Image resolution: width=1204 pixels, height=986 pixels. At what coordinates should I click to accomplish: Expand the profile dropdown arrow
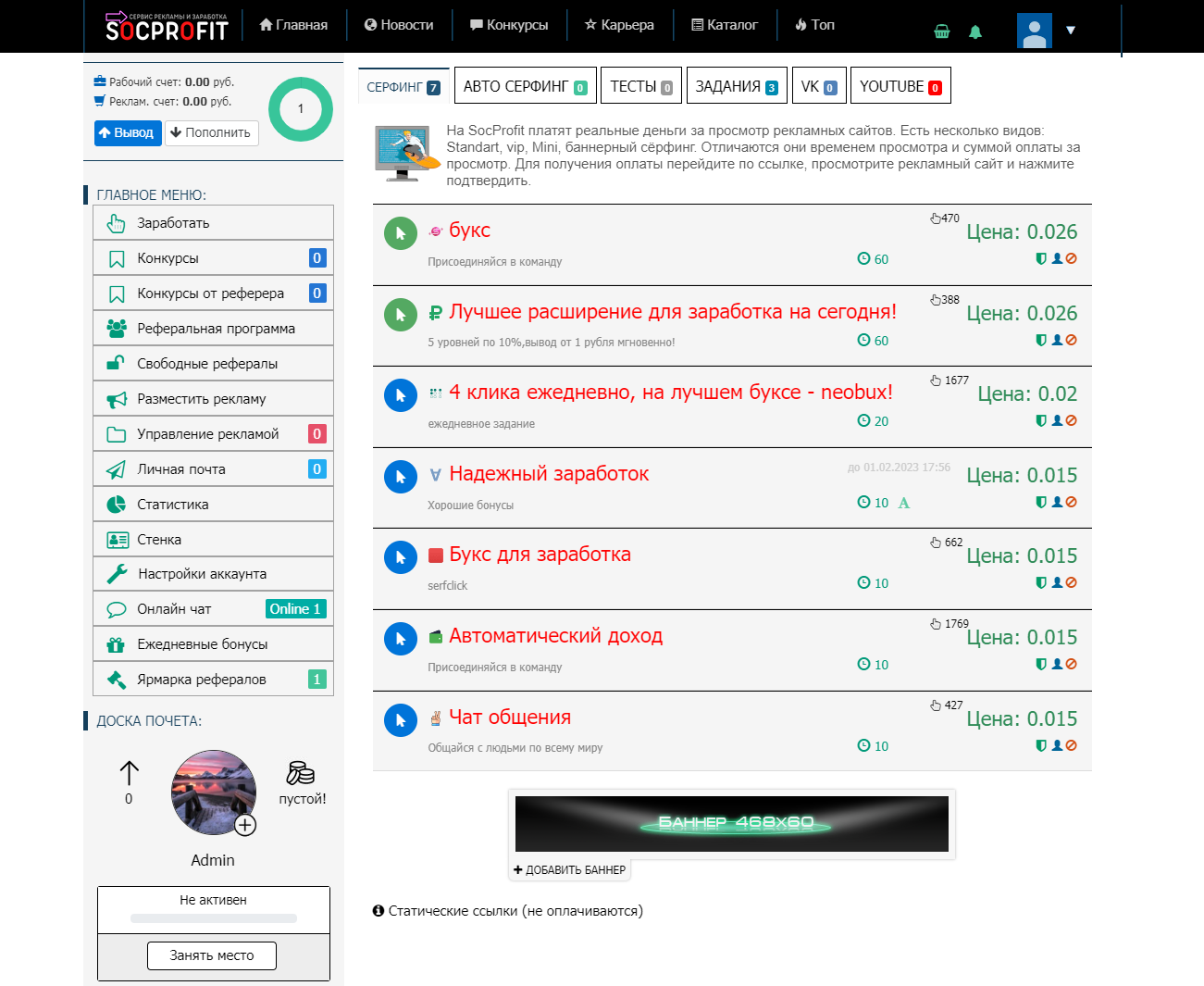1071,31
